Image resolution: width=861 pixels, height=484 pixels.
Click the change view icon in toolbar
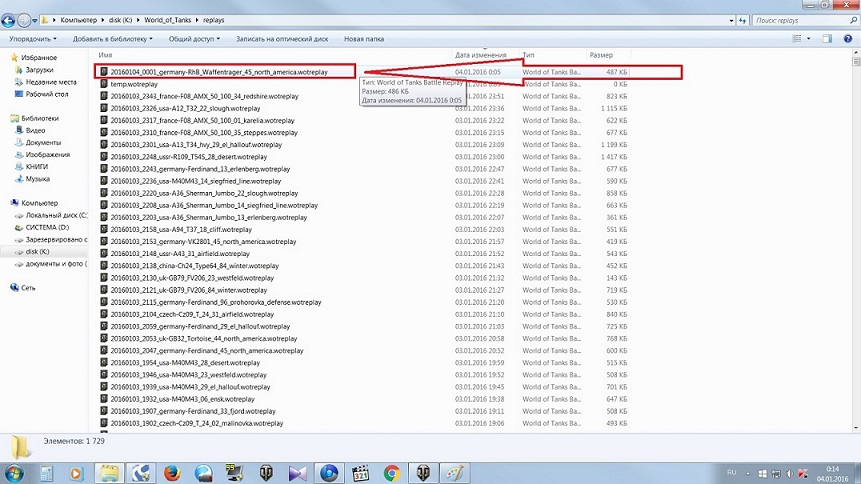tap(797, 38)
